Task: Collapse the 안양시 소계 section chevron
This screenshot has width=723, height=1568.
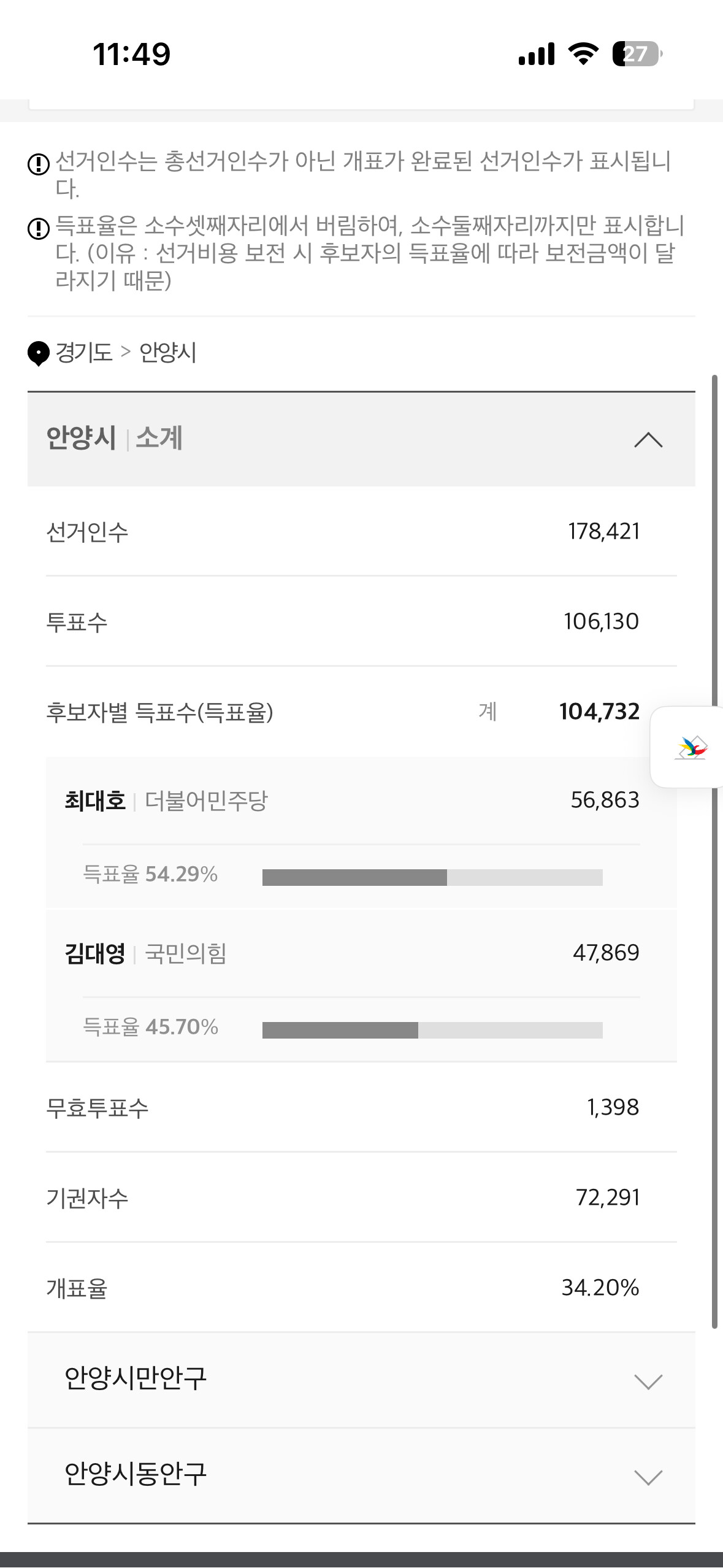Action: pos(648,440)
